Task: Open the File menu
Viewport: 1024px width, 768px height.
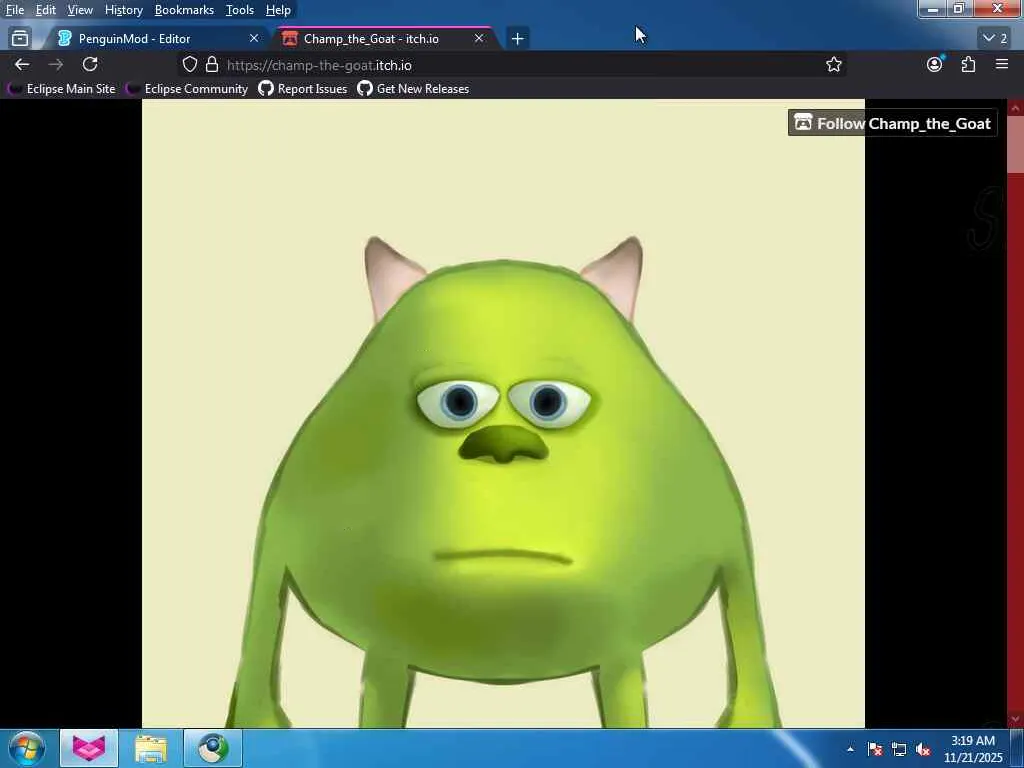Action: 15,10
